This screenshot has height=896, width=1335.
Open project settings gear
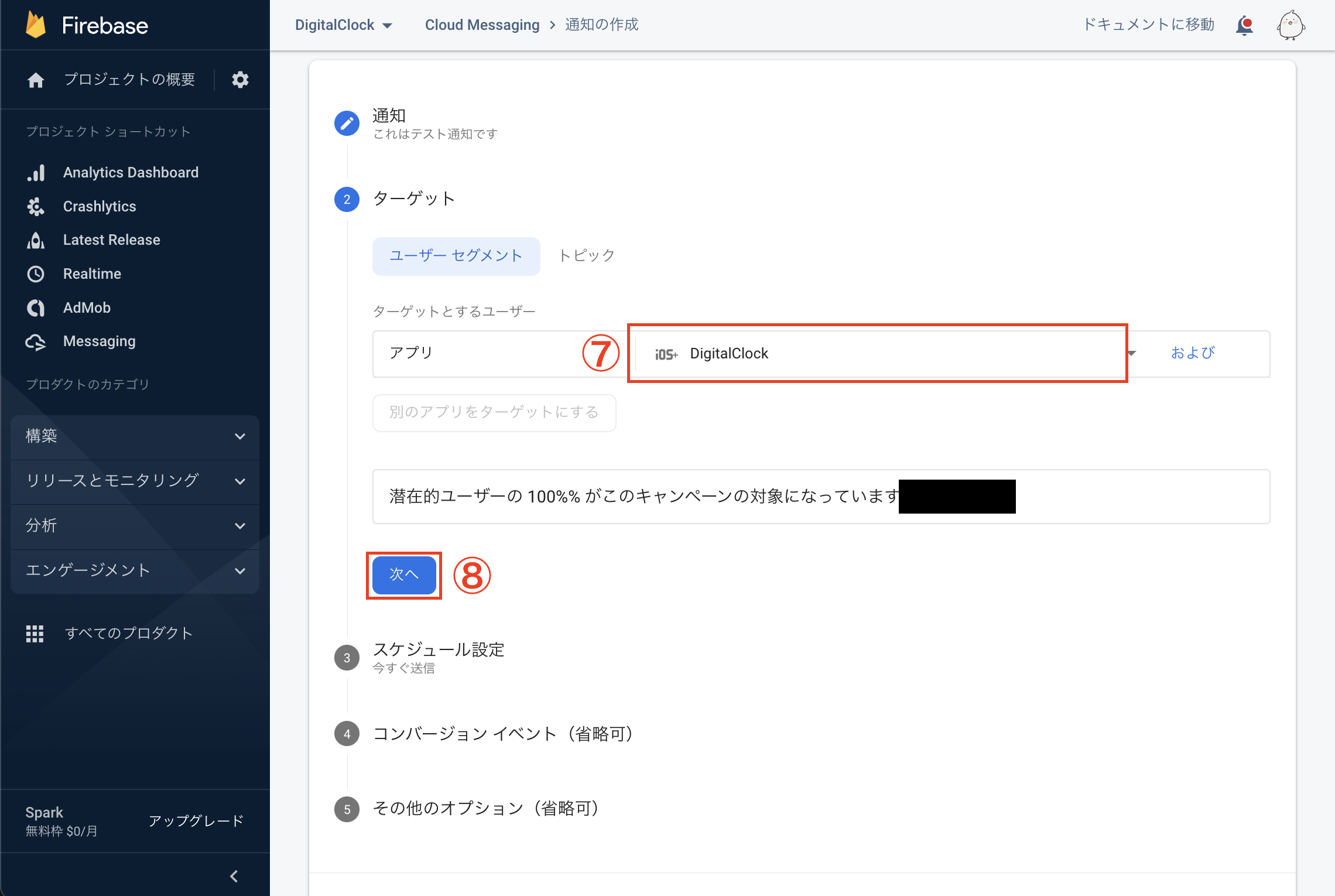tap(240, 80)
